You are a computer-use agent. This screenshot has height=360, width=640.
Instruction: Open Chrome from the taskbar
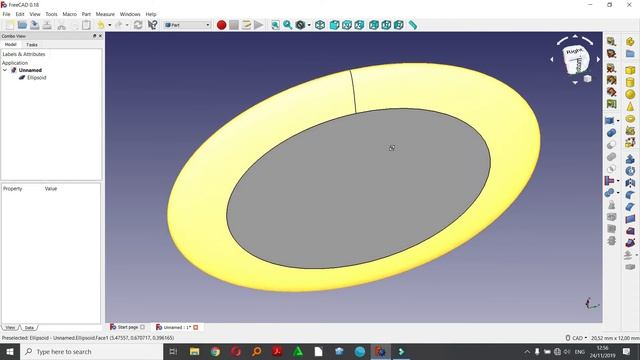pos(215,351)
